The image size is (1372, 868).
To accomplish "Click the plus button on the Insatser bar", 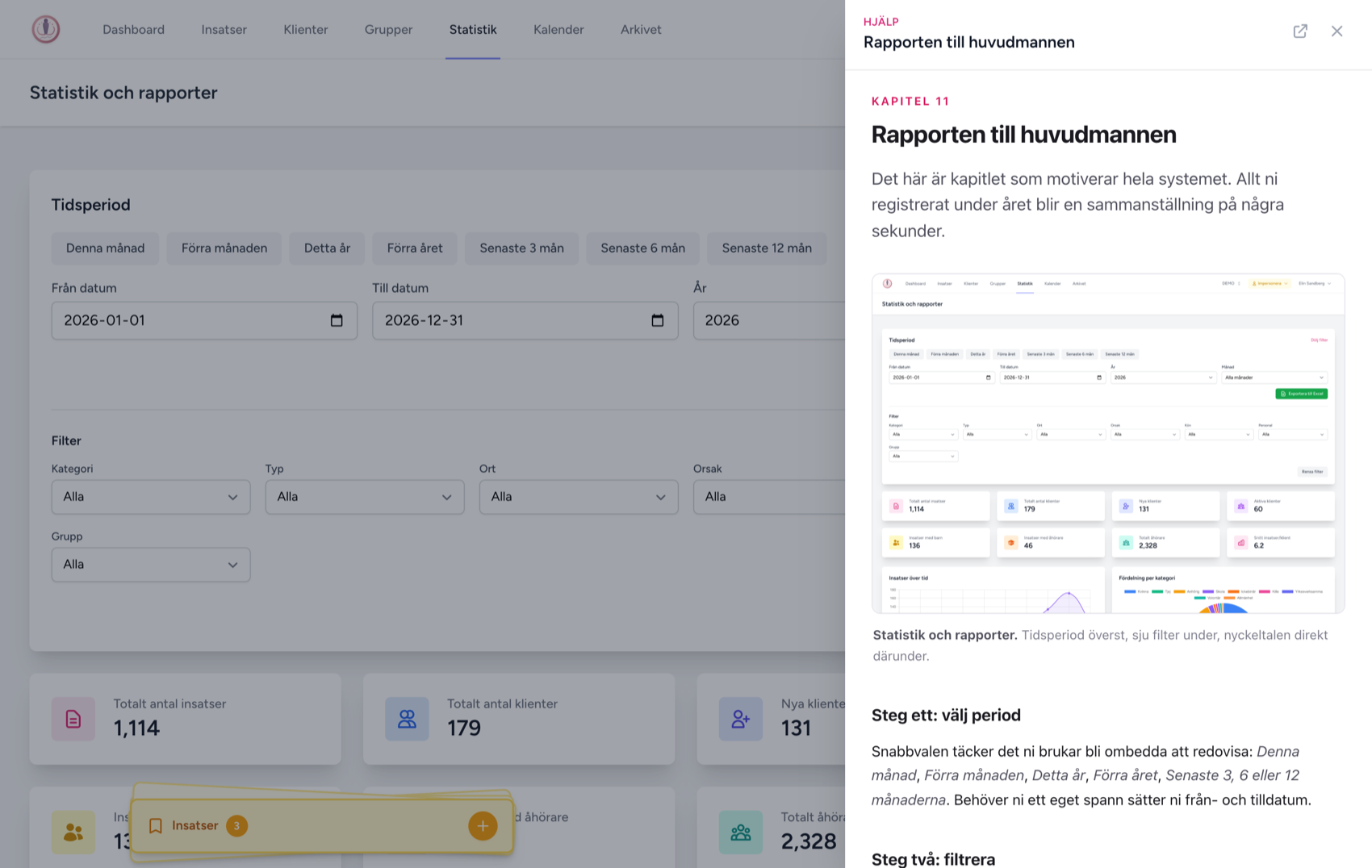I will click(483, 825).
